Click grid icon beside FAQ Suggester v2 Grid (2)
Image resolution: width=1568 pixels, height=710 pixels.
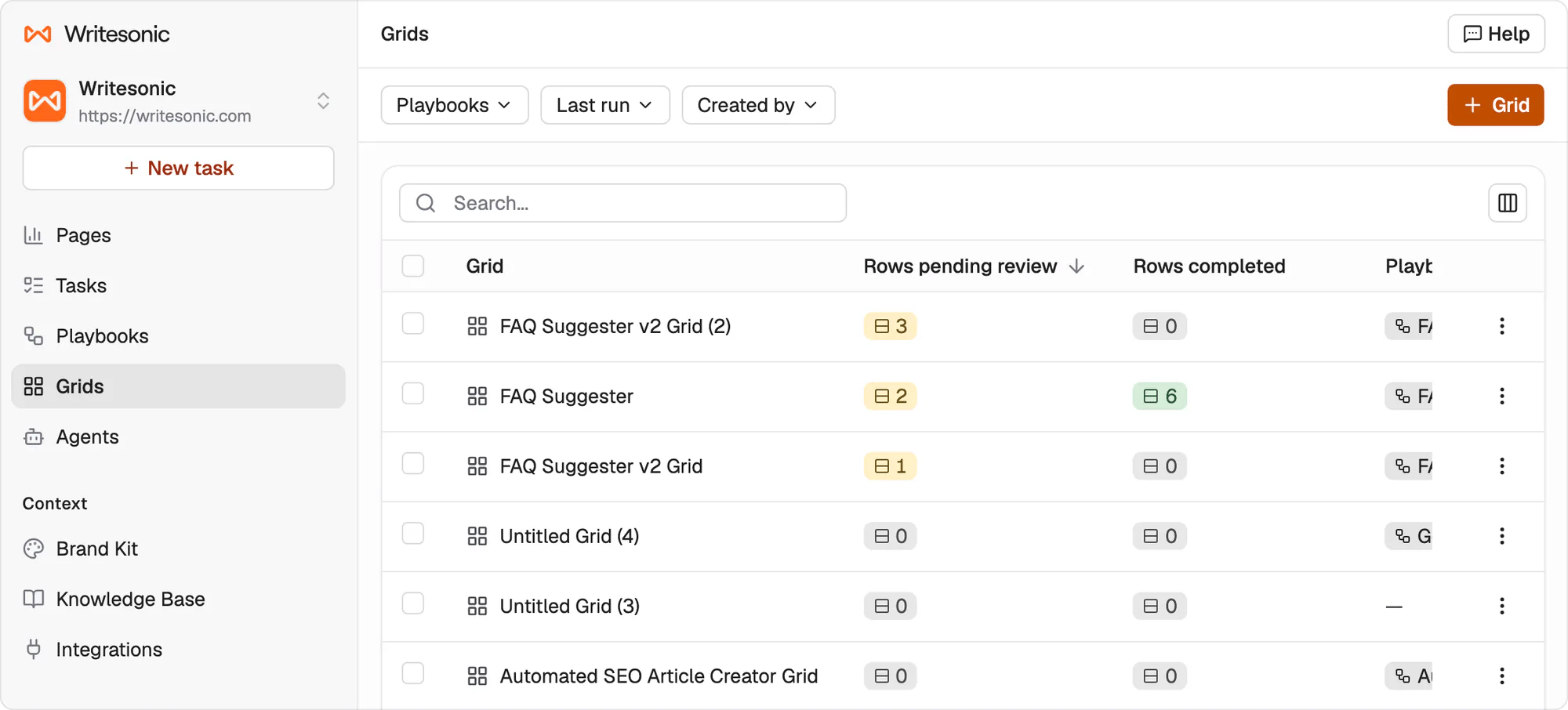pyautogui.click(x=477, y=326)
